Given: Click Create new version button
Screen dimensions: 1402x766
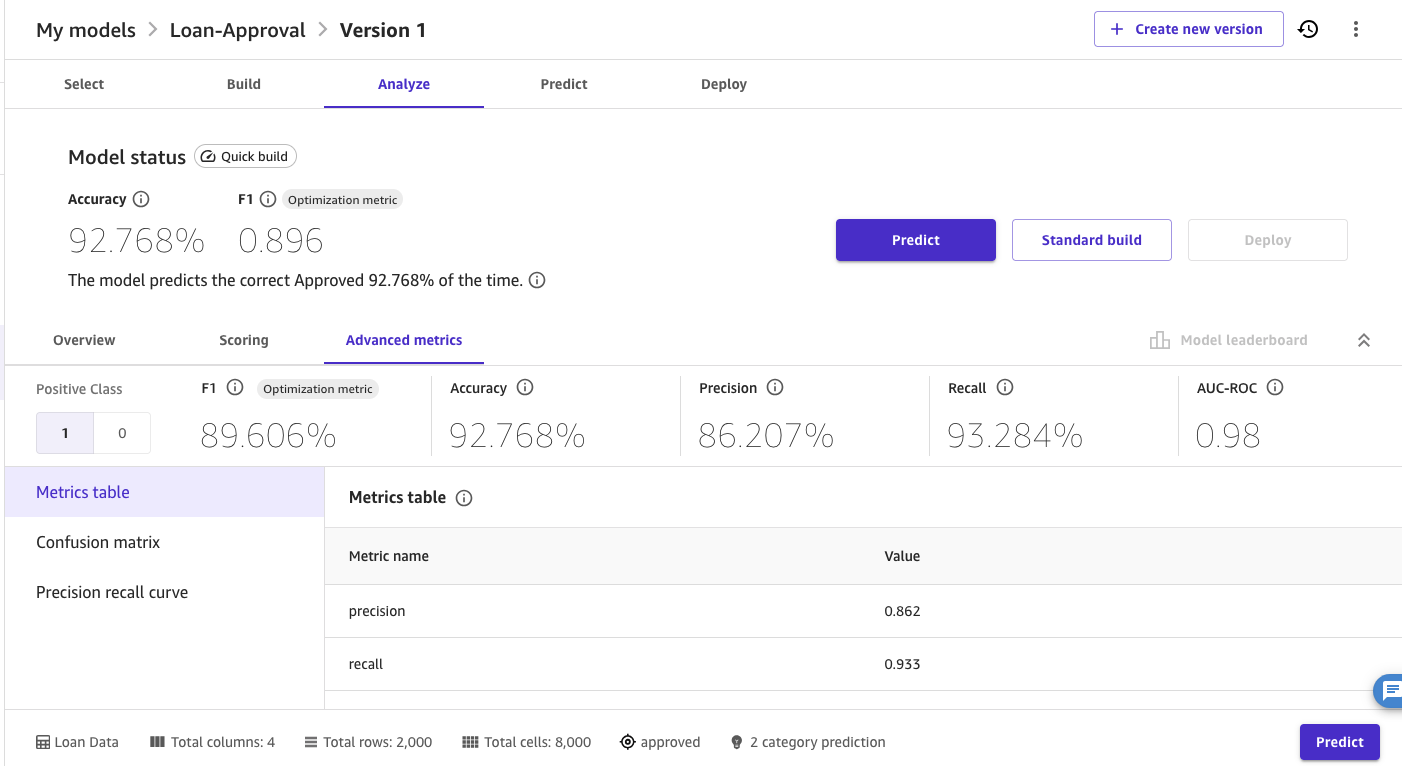Looking at the screenshot, I should (1188, 29).
